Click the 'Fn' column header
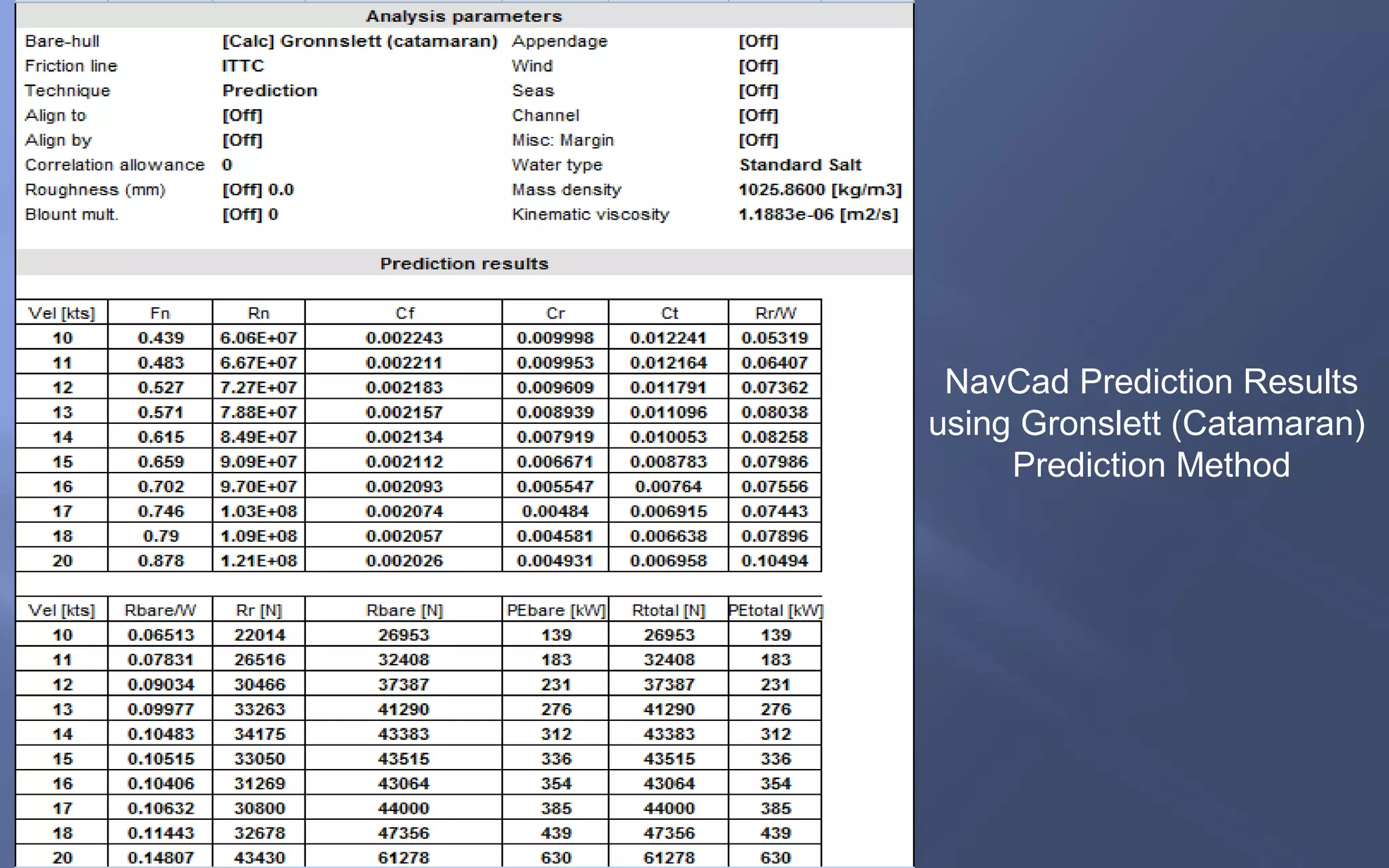The image size is (1389, 868). 160,313
